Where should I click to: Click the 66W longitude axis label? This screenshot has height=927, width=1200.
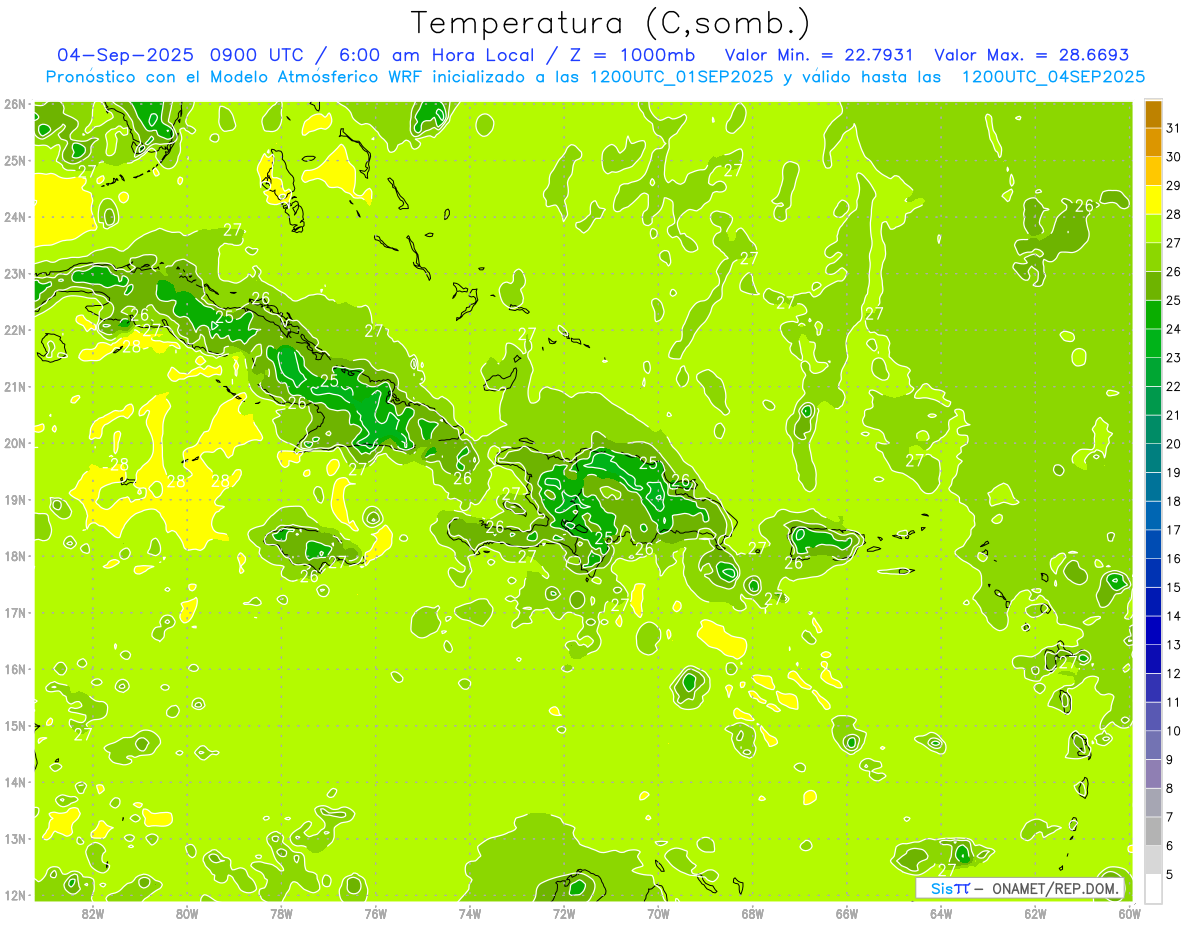pos(846,913)
